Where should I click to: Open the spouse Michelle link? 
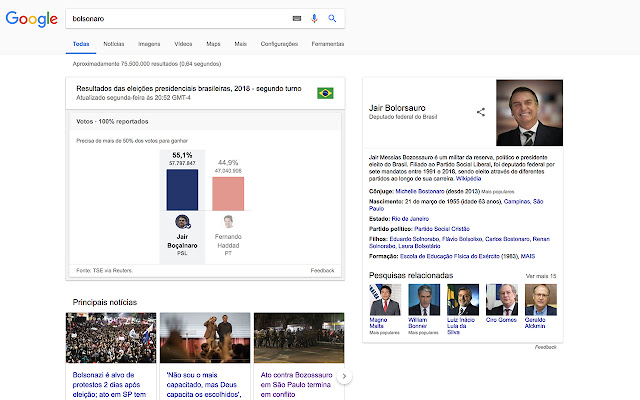click(420, 191)
